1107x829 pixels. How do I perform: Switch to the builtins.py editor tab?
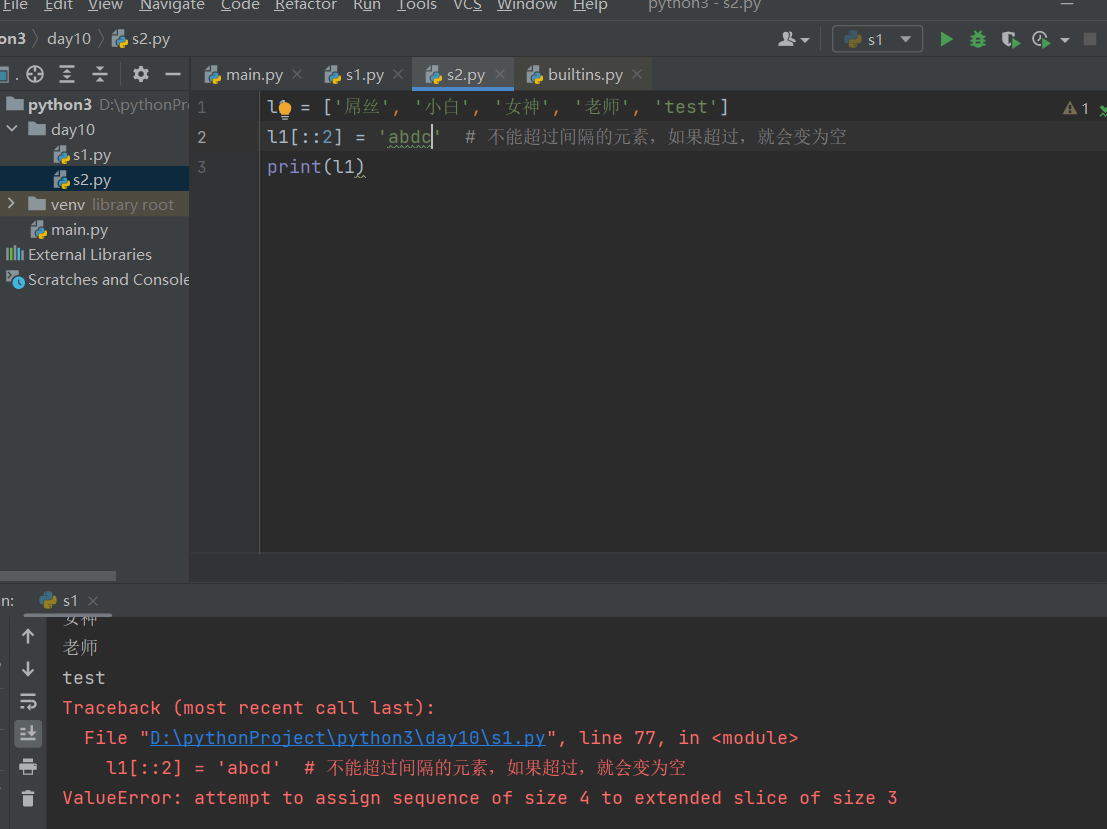click(x=584, y=75)
